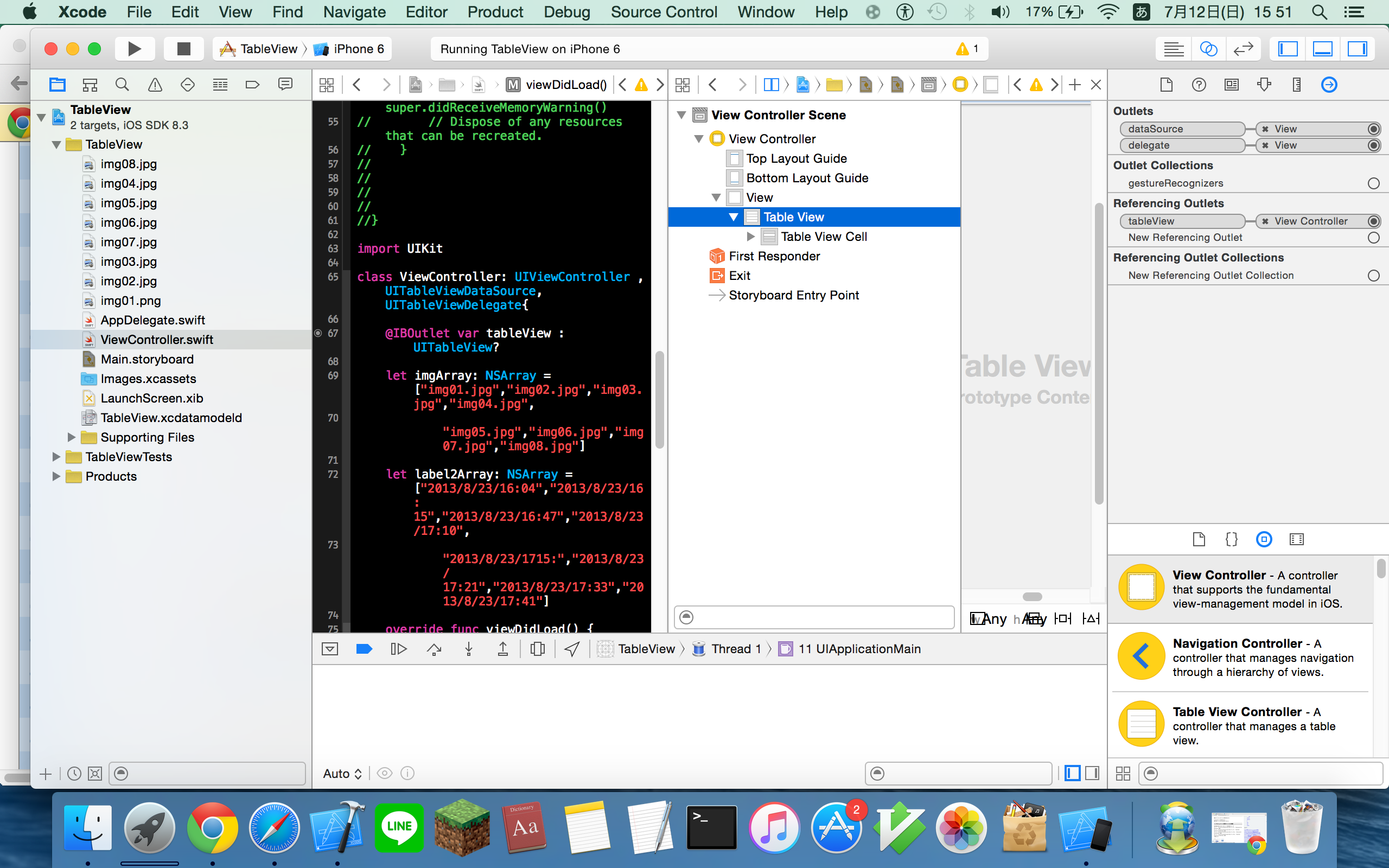The height and width of the screenshot is (868, 1389).
Task: Expand the Products folder
Action: 56,476
